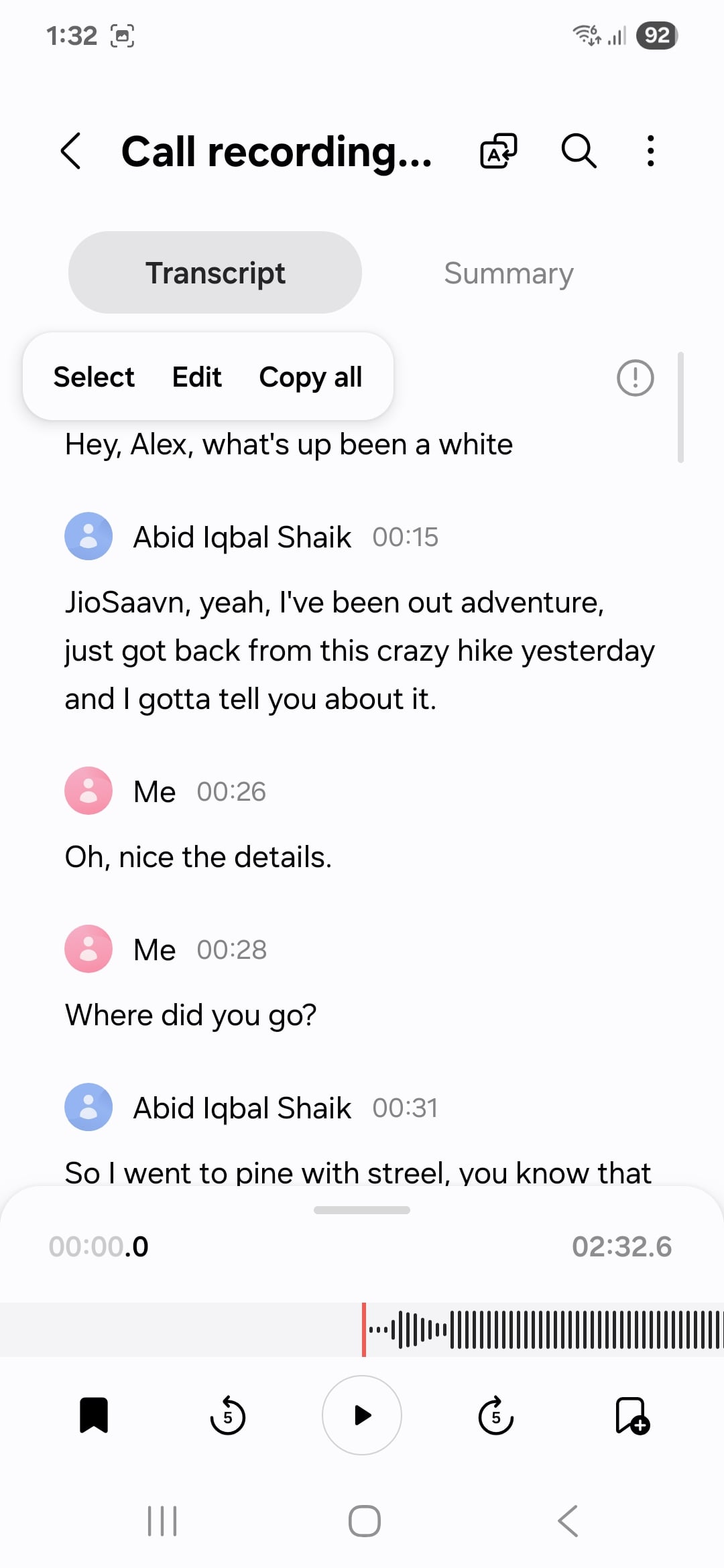Click the audio waveform timeline
Viewport: 724px width, 1568px height.
[536, 1329]
